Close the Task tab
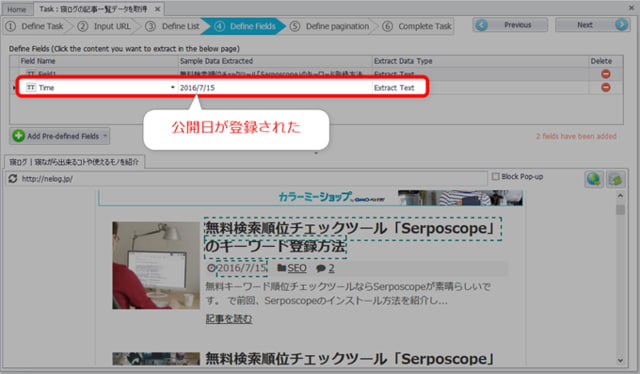The height and width of the screenshot is (374, 640). point(158,9)
